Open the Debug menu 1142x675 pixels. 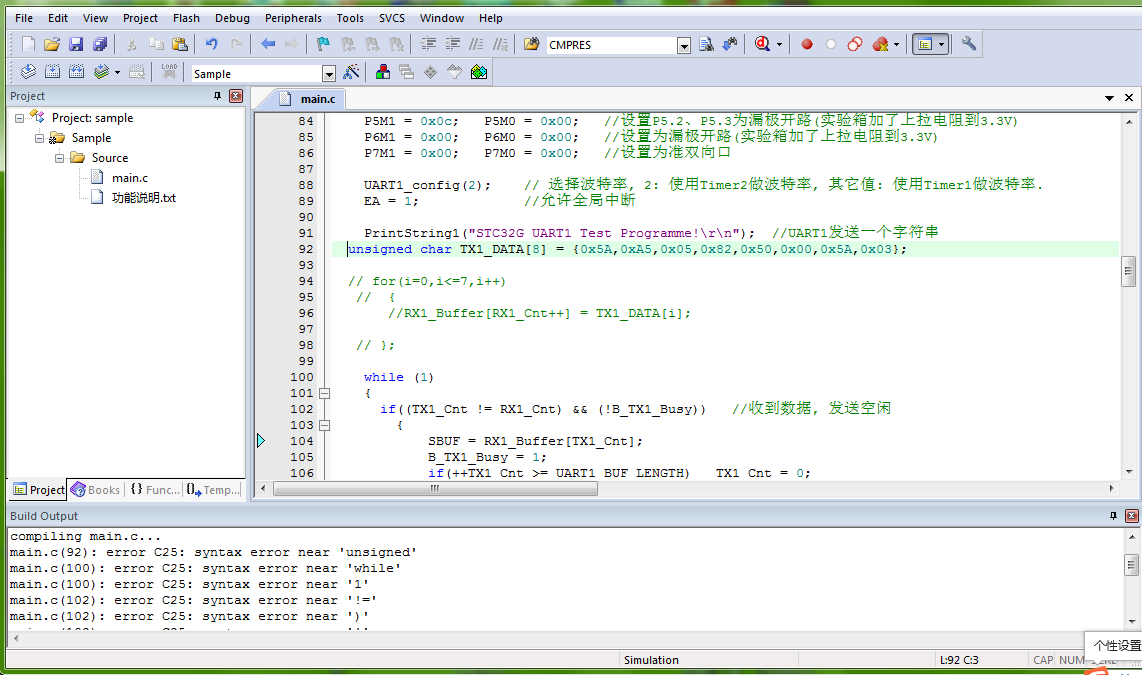click(232, 18)
